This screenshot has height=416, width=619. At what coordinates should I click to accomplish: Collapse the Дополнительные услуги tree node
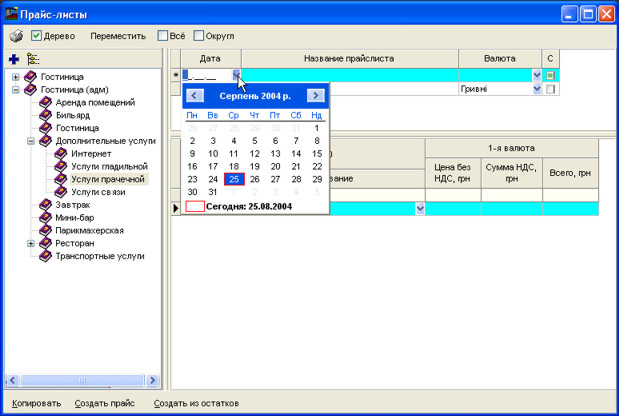click(31, 141)
